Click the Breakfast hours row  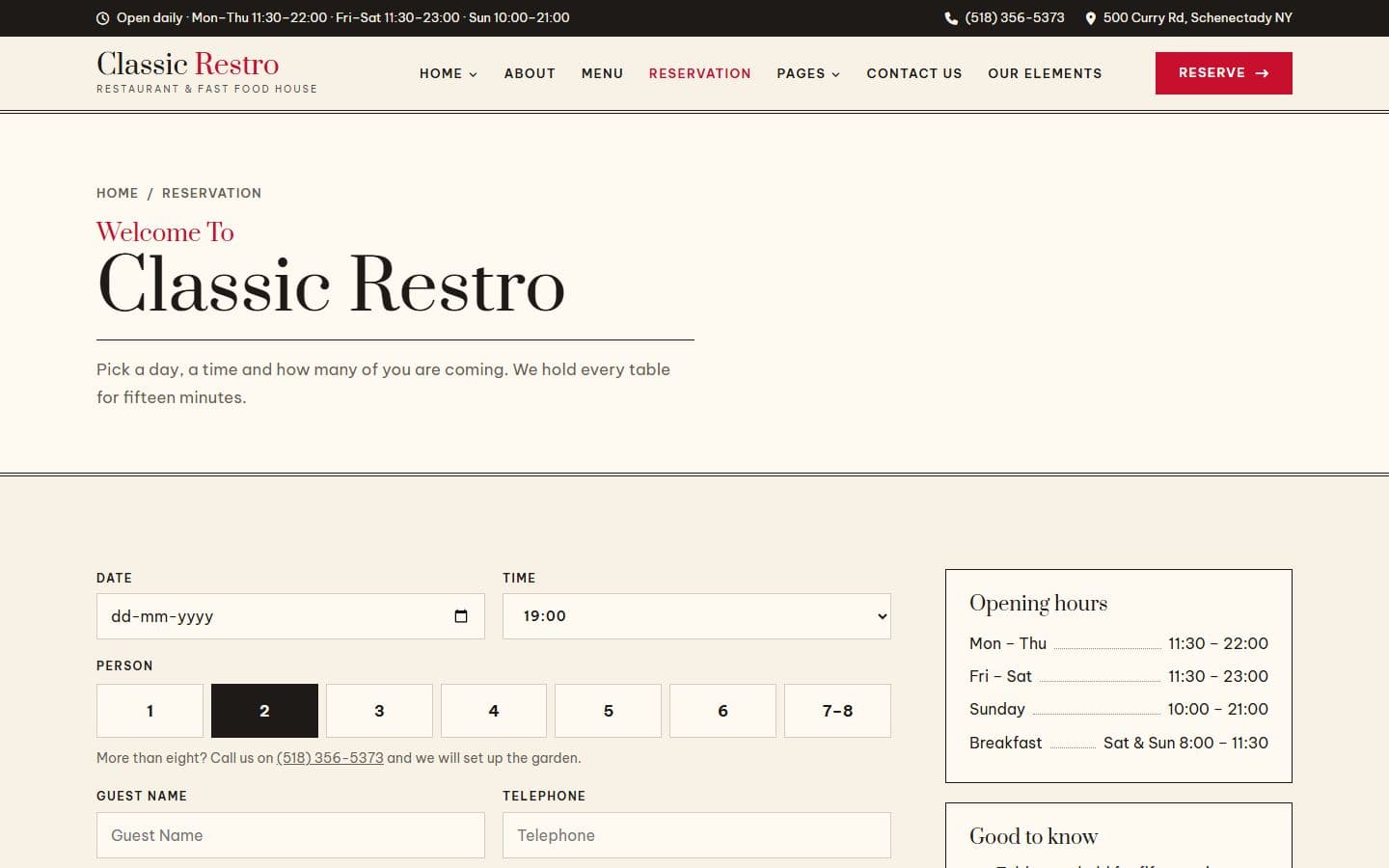(x=1119, y=743)
